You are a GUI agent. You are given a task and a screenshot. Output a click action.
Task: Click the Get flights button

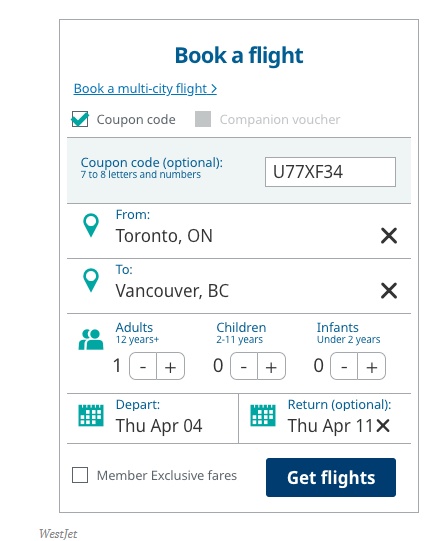coord(331,478)
